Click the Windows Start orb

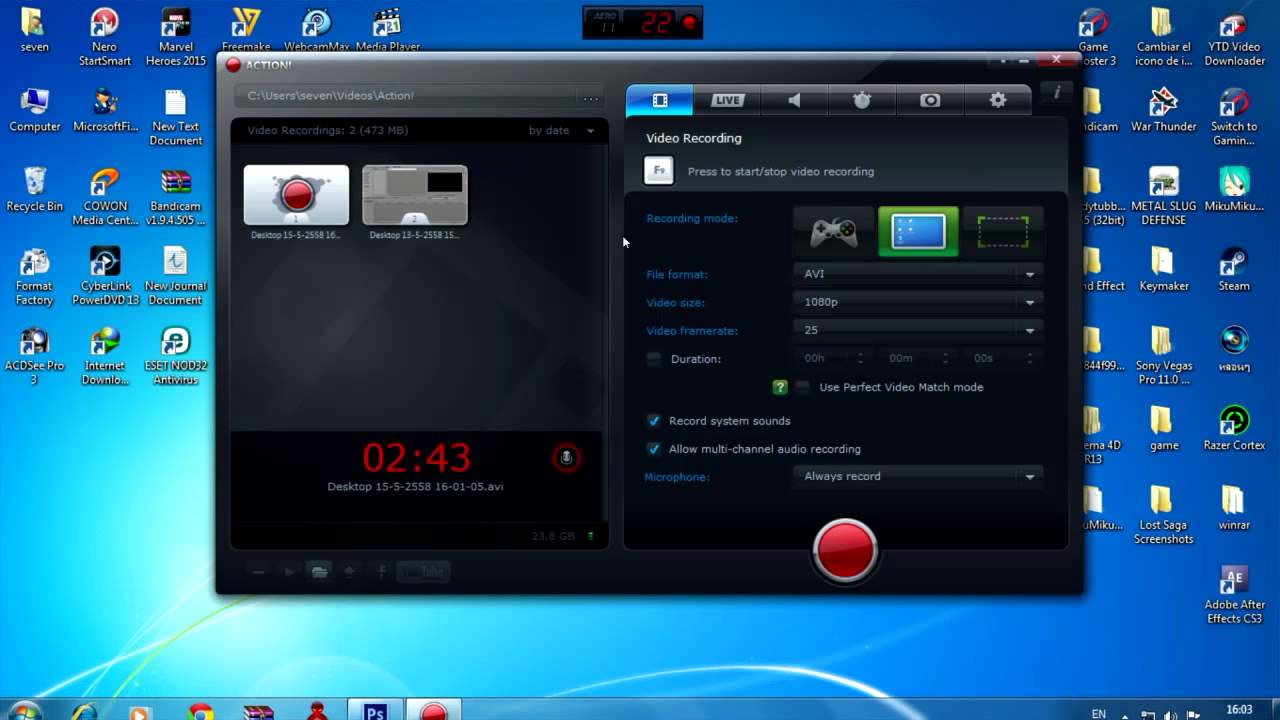tap(24, 711)
